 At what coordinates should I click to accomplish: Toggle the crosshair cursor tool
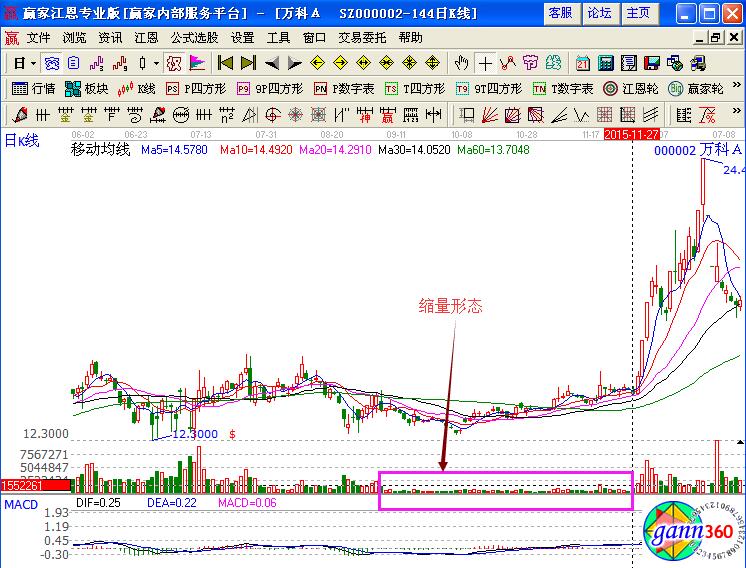pyautogui.click(x=486, y=63)
